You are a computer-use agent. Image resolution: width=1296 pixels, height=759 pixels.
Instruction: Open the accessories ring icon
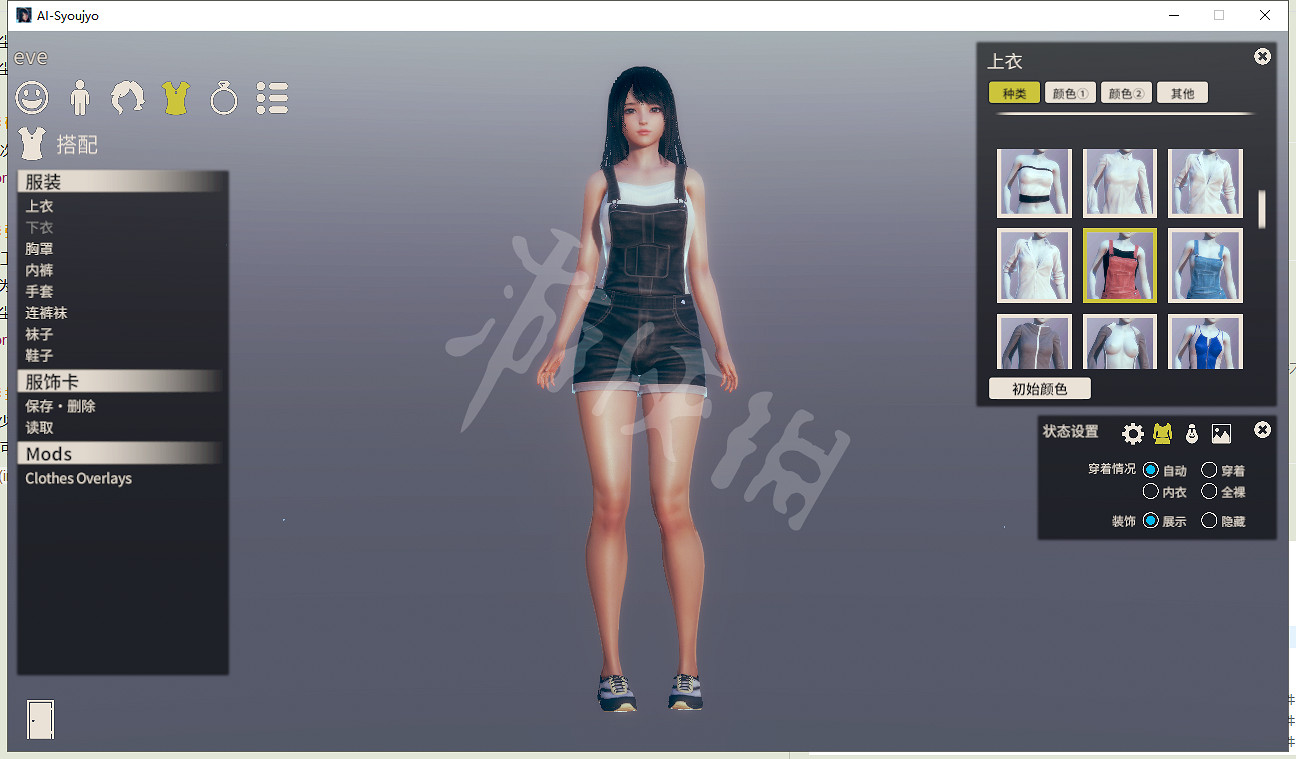pyautogui.click(x=224, y=97)
